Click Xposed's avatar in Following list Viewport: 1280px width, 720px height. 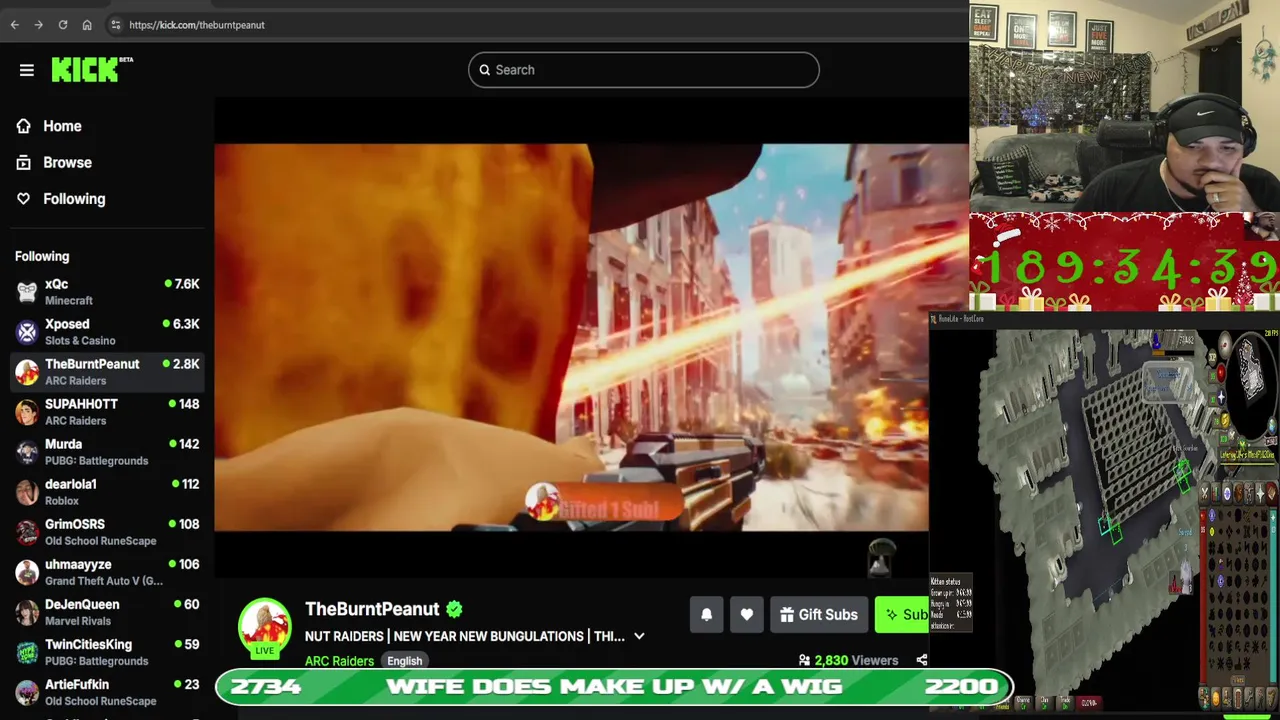pyautogui.click(x=27, y=332)
